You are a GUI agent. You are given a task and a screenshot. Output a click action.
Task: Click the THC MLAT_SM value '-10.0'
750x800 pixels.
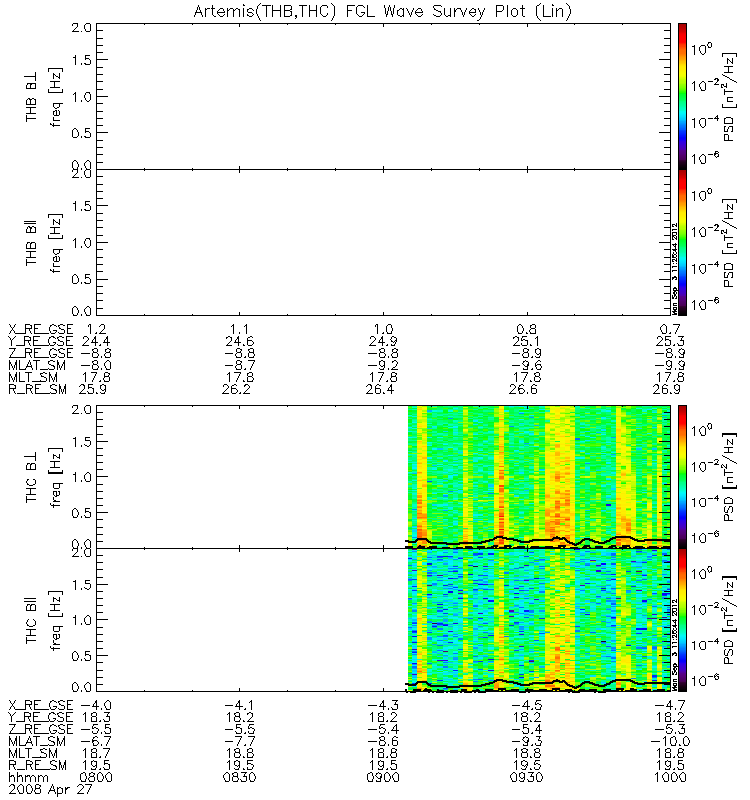point(670,741)
